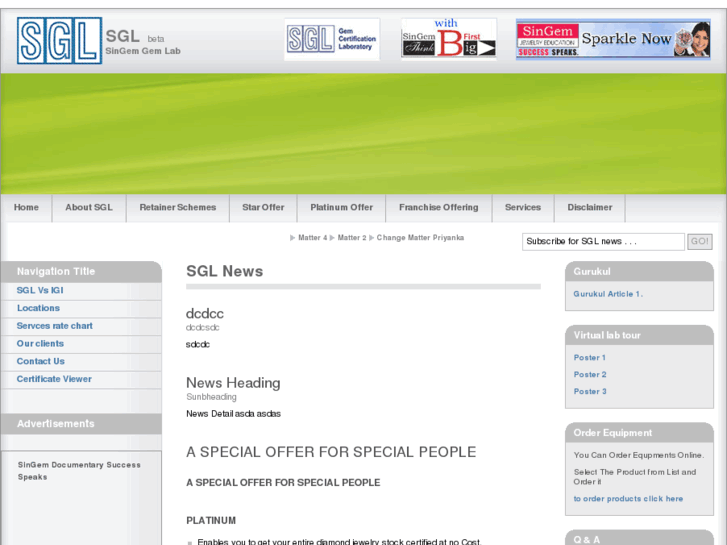
Task: Click the dcdcc news heading
Action: click(x=204, y=314)
